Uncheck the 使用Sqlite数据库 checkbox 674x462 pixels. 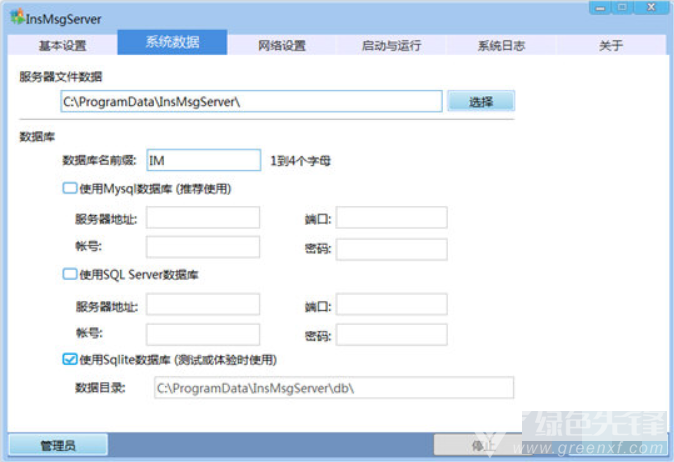(70, 359)
